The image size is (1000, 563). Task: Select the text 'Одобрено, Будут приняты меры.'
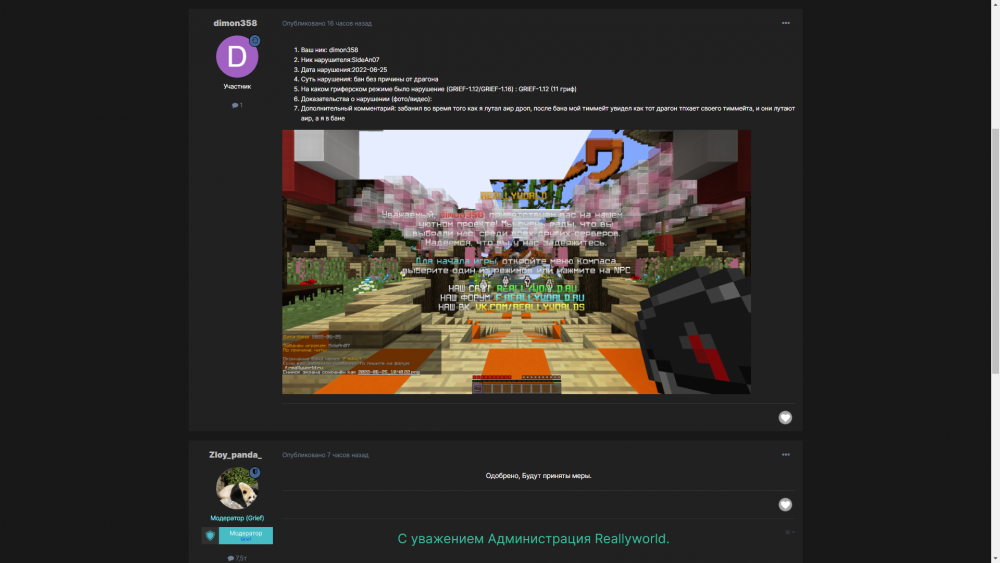coord(538,476)
